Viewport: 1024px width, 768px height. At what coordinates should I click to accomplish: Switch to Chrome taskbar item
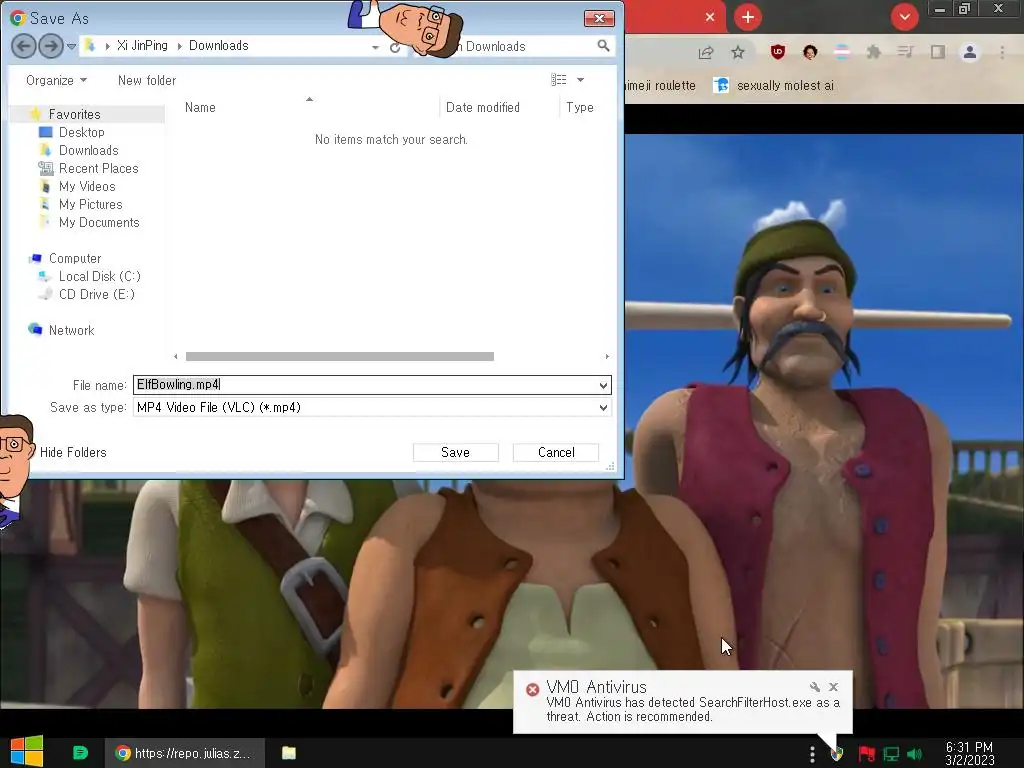pos(185,753)
